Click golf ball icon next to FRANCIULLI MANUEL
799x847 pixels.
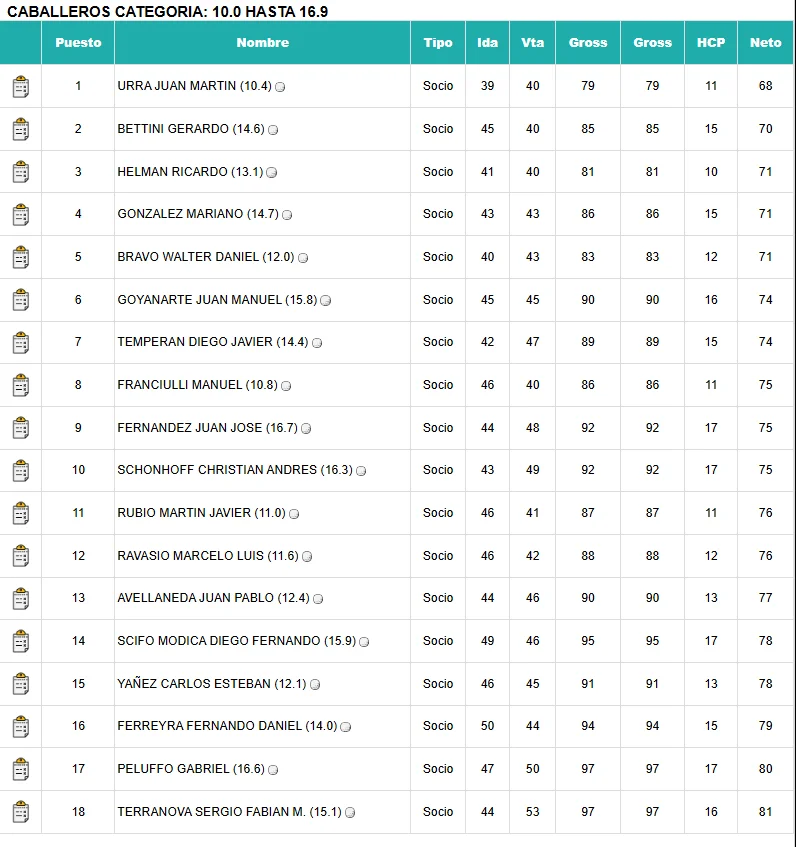286,386
